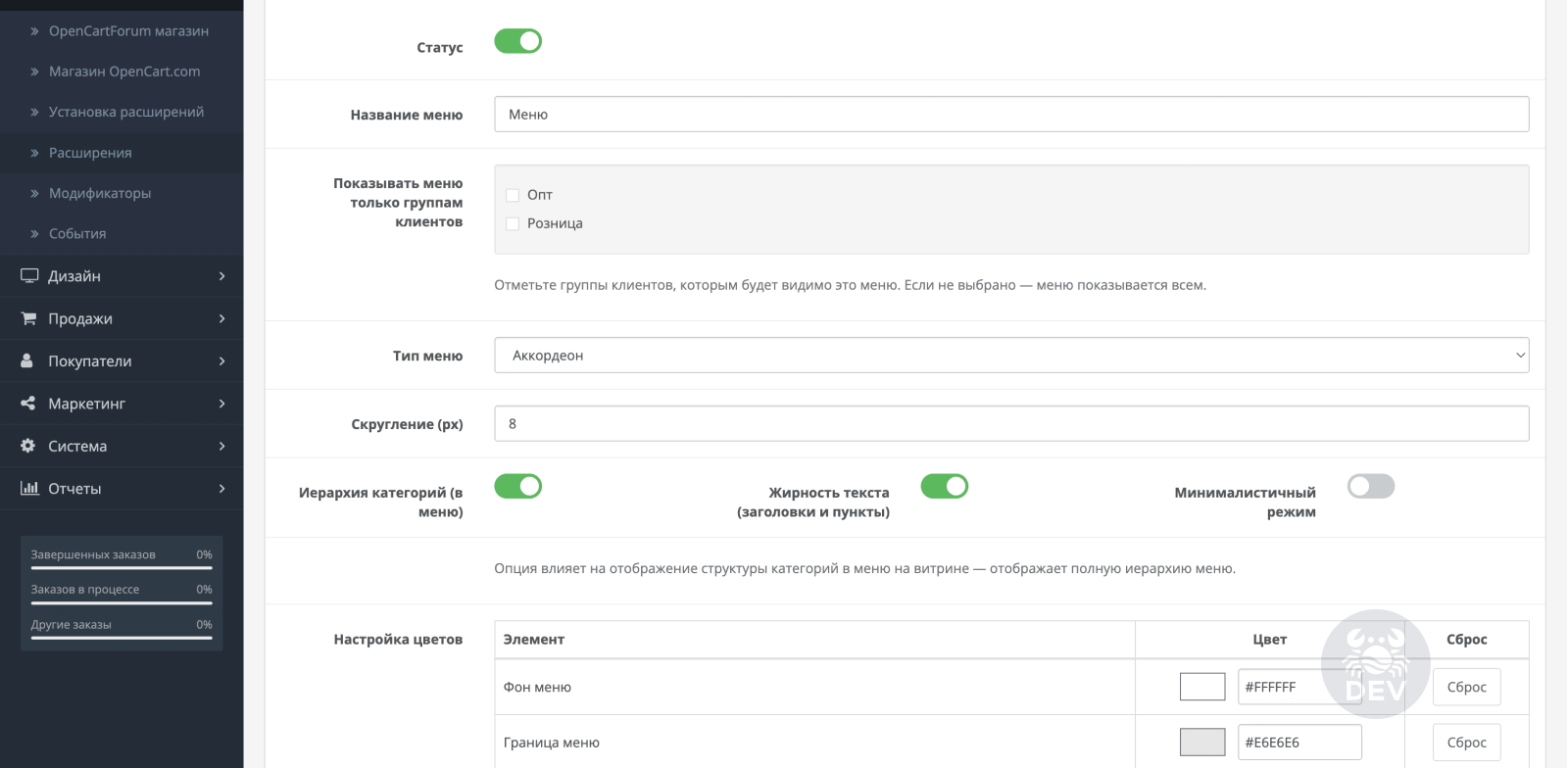Toggle Иерархия категорий switch
The width and height of the screenshot is (1568, 768).
click(517, 486)
